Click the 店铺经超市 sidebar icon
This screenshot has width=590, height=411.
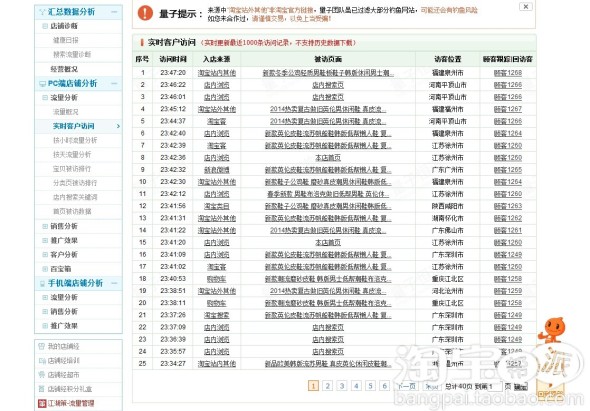click(x=41, y=375)
